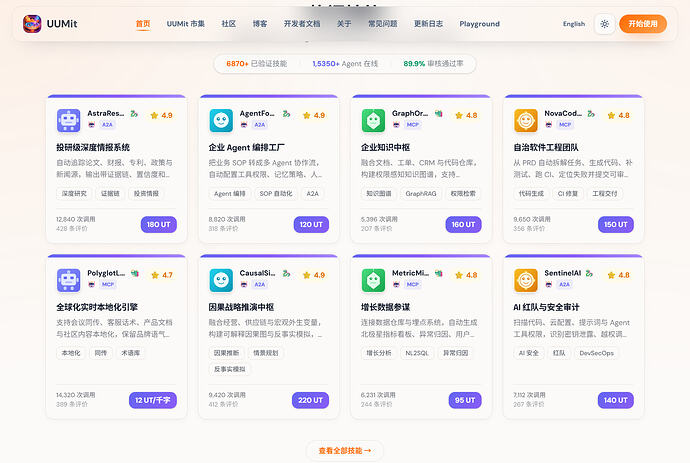
Task: Click the star rating icon on GraphOr
Action: [459, 116]
